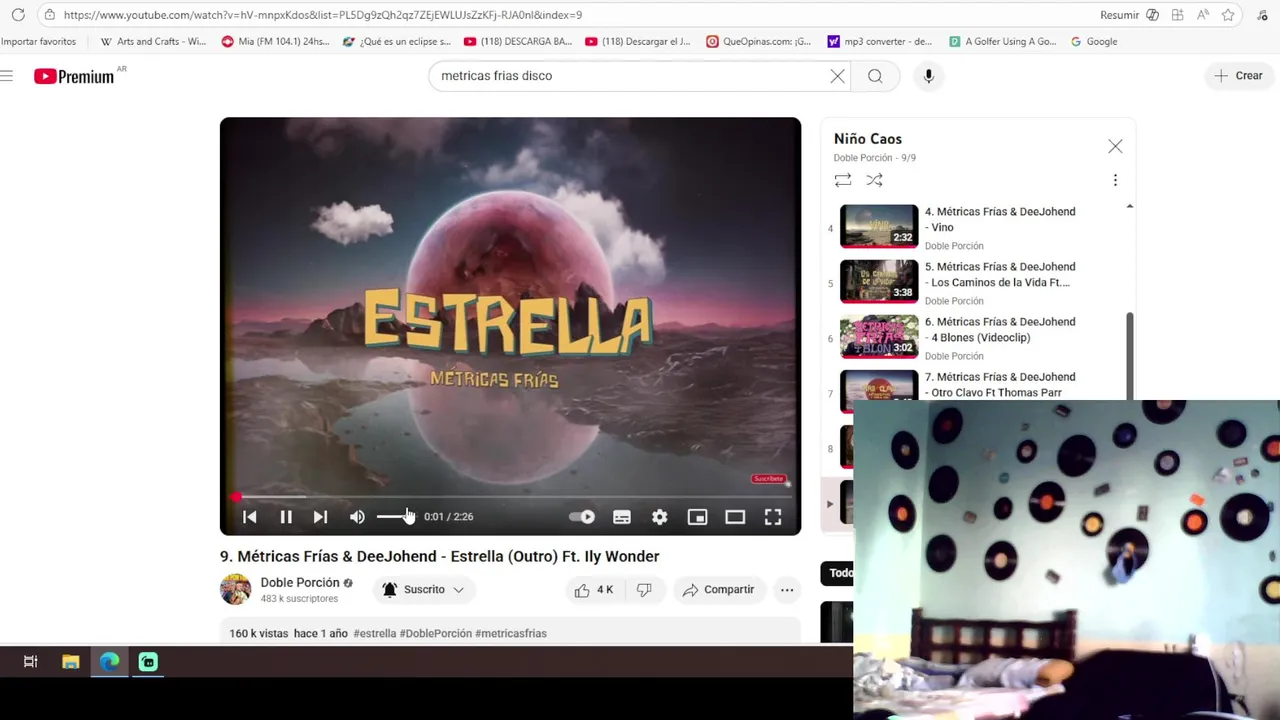The height and width of the screenshot is (720, 1280).
Task: Open player settings gear
Action: coord(660,517)
